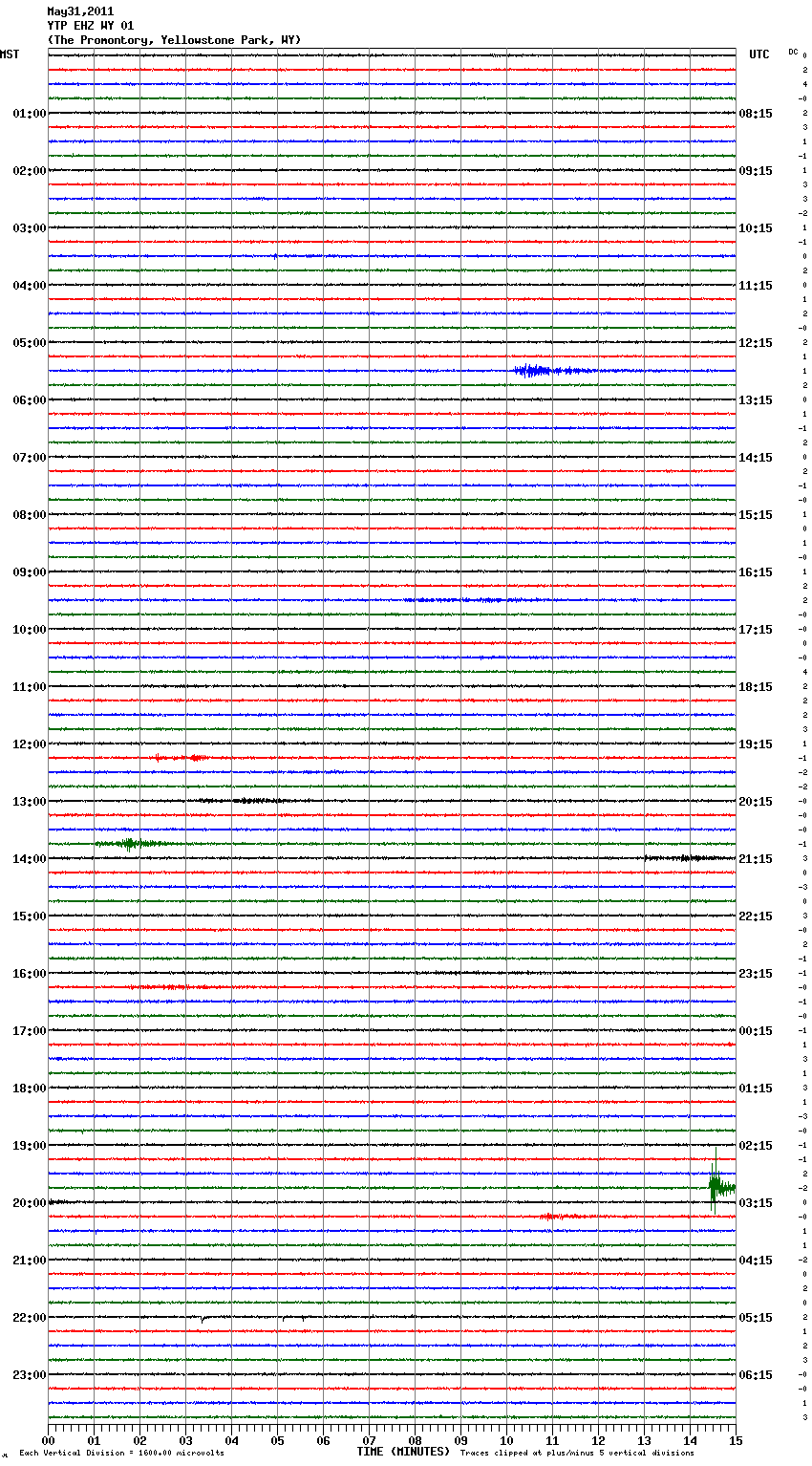Select the station code YTP EHZ WY 01
Screen dimensions: 812x1466
coord(91,26)
